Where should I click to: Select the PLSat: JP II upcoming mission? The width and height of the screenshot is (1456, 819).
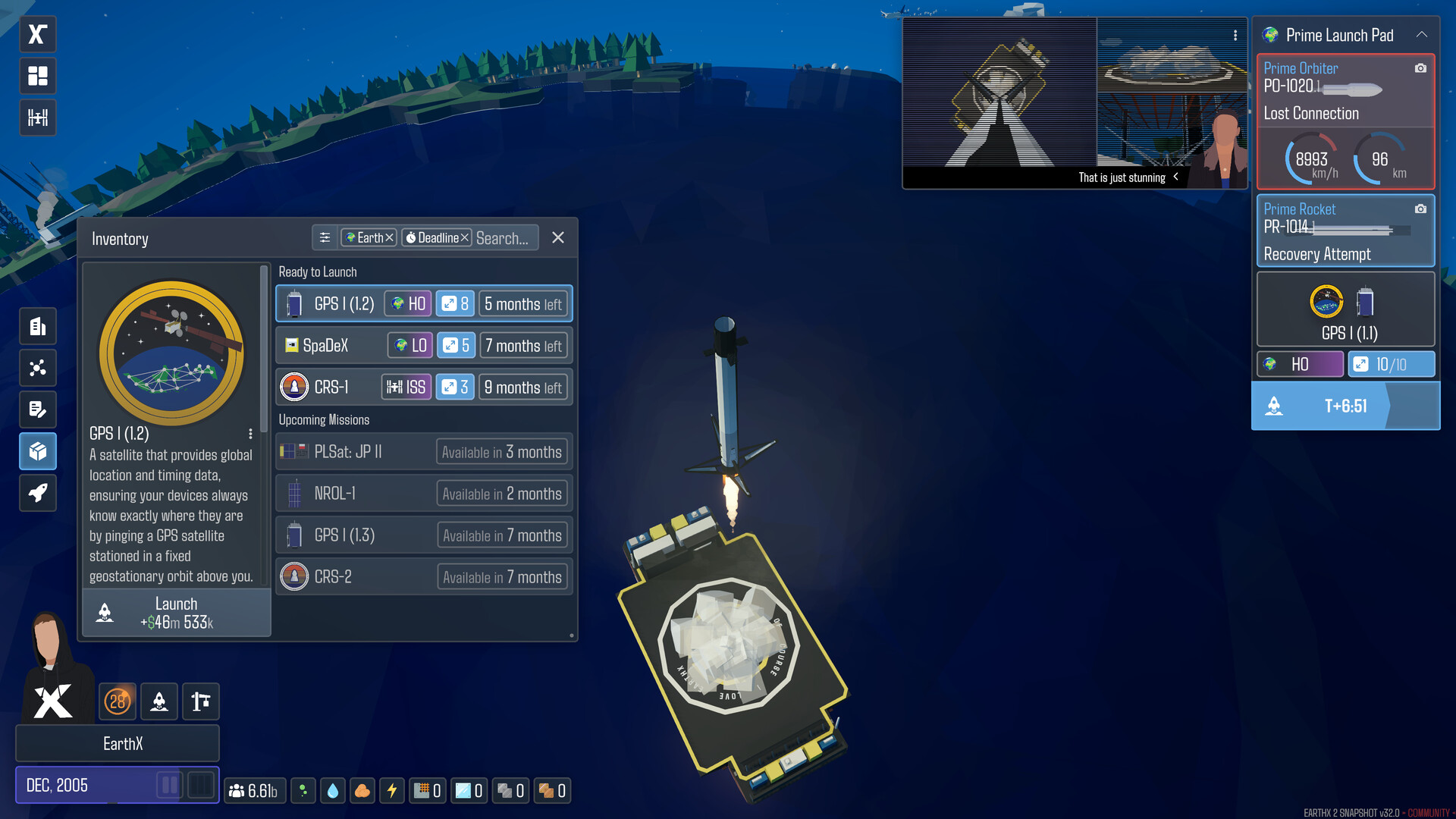[424, 452]
